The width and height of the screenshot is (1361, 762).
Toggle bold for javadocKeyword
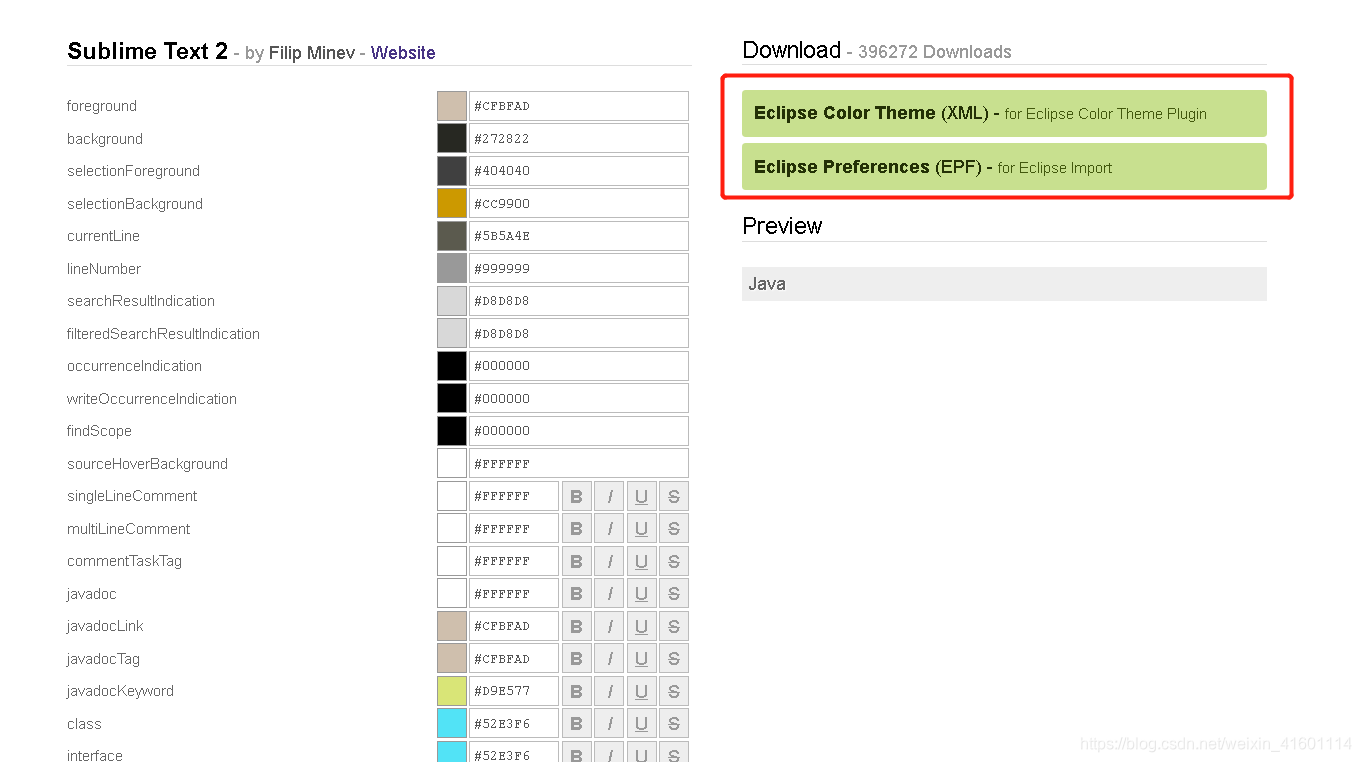click(576, 691)
